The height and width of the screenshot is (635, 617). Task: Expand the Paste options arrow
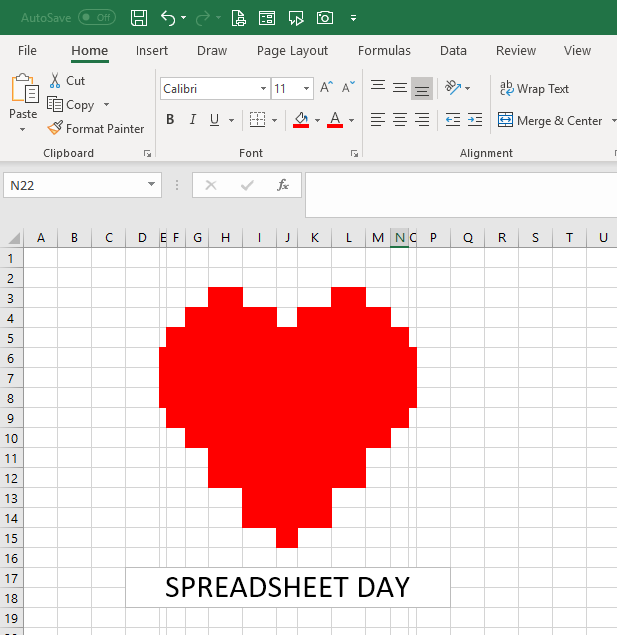(x=23, y=130)
